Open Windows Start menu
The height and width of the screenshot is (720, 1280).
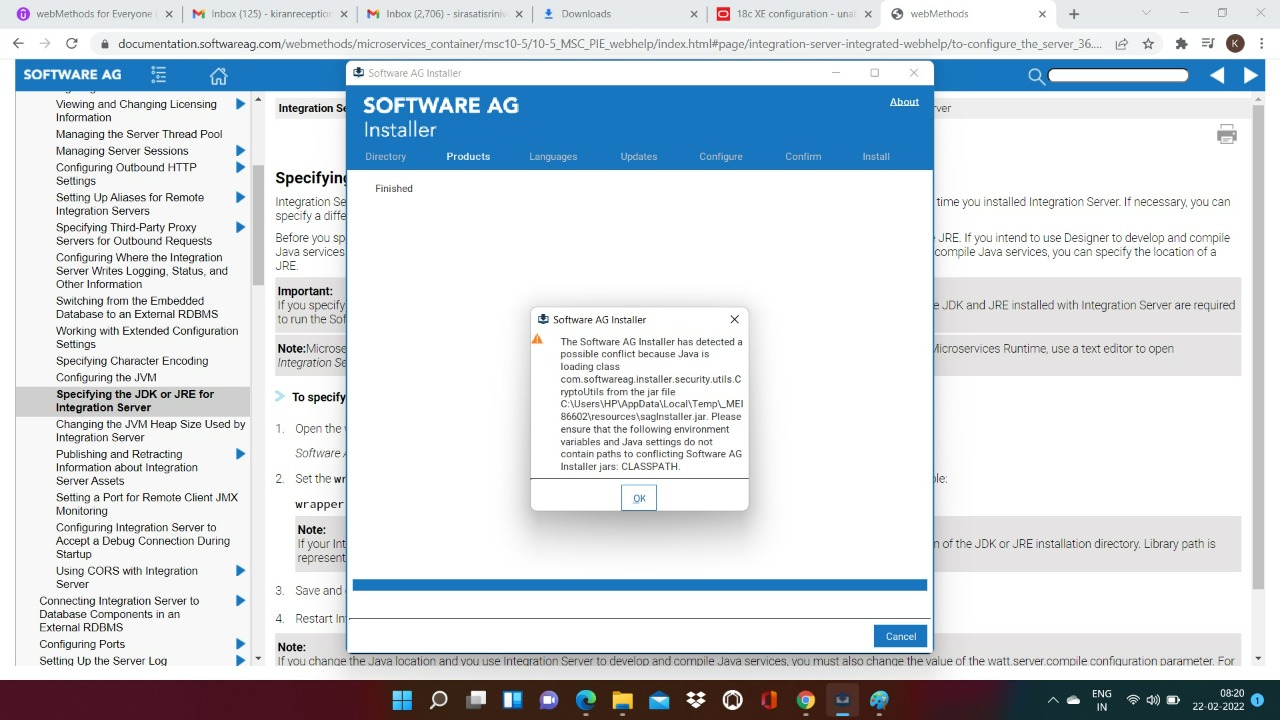[x=401, y=700]
